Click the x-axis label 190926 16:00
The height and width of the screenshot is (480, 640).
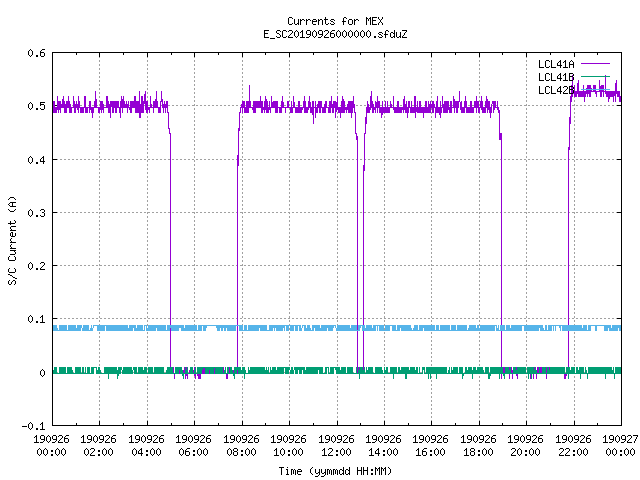(431, 446)
